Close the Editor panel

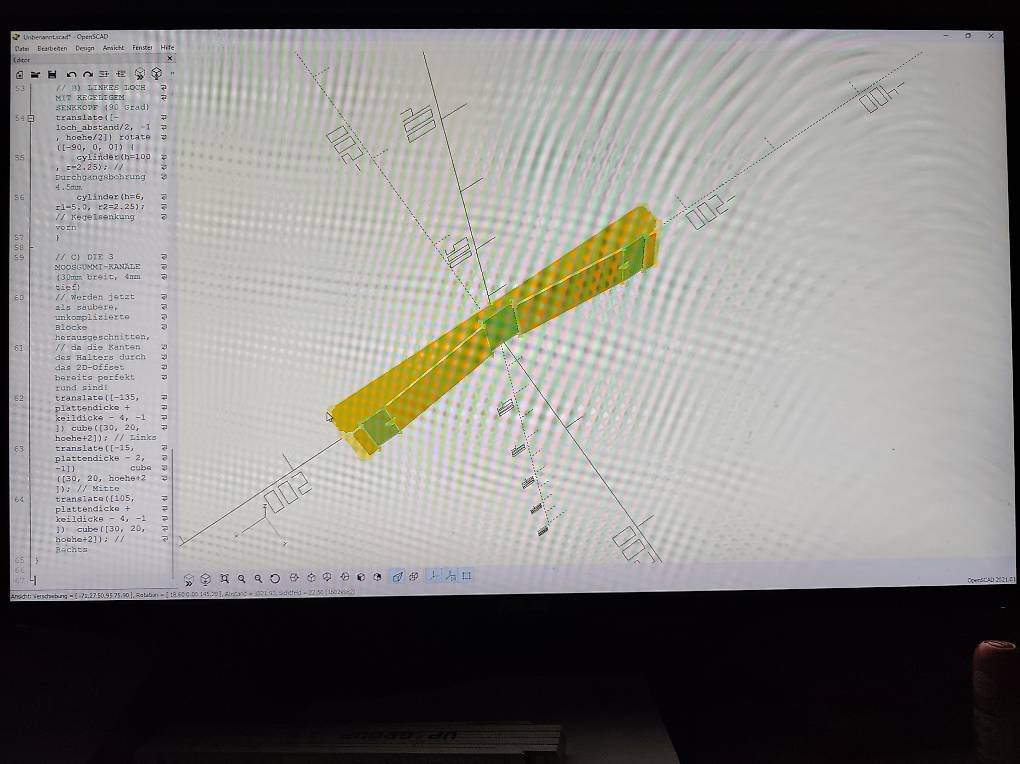[170, 59]
